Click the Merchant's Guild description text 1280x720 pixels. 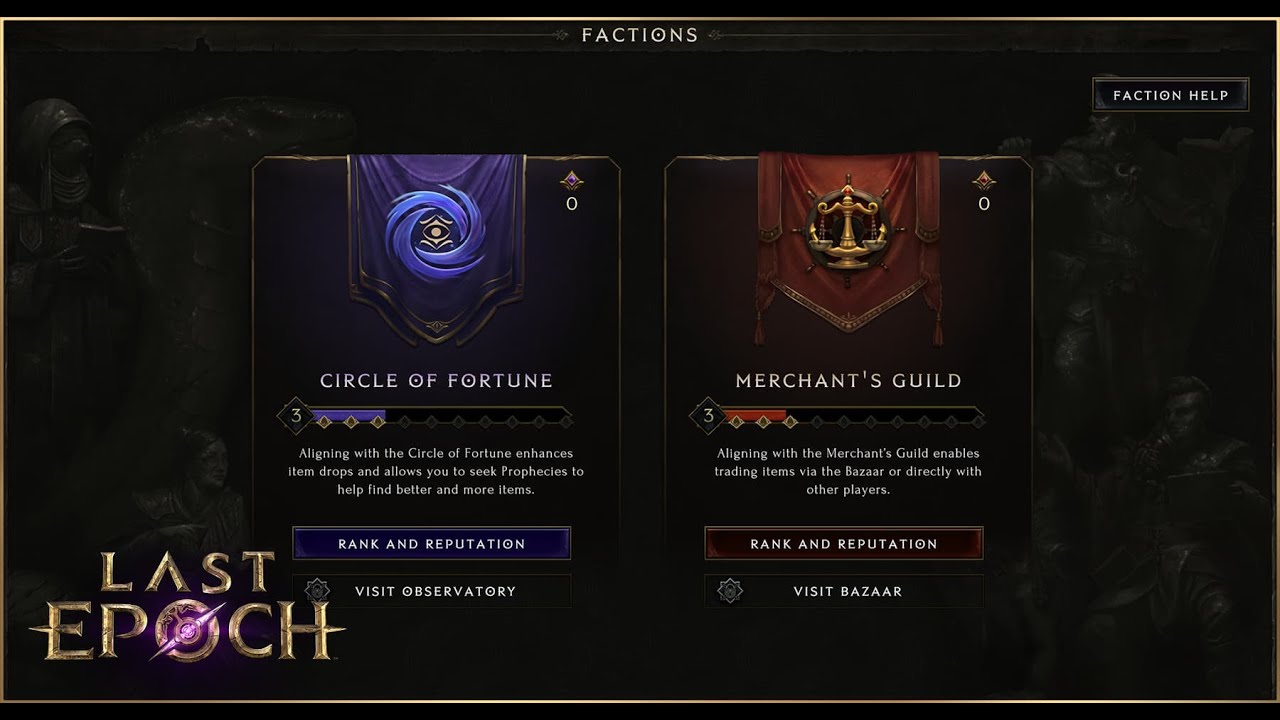coord(848,471)
